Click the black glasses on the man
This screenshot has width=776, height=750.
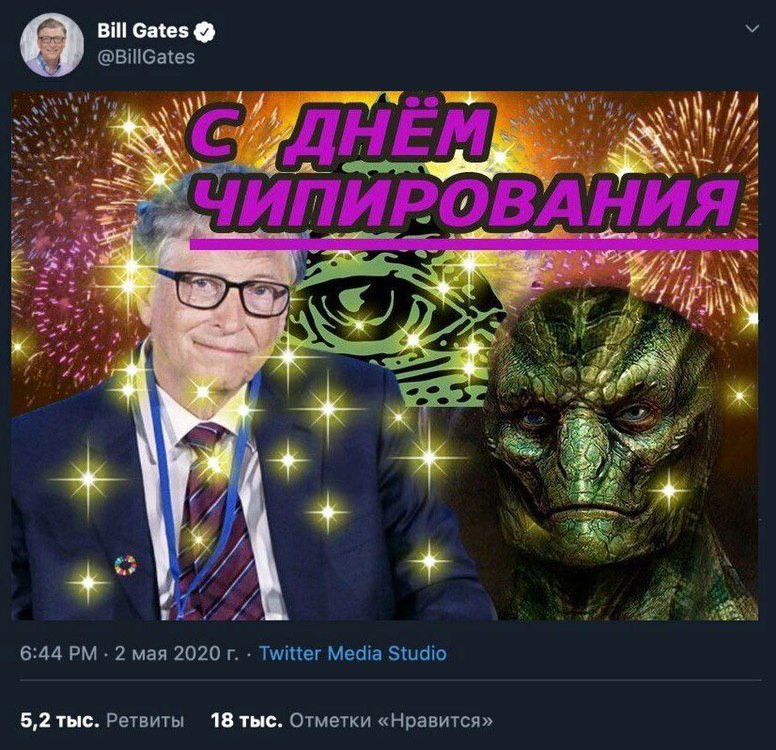click(224, 293)
